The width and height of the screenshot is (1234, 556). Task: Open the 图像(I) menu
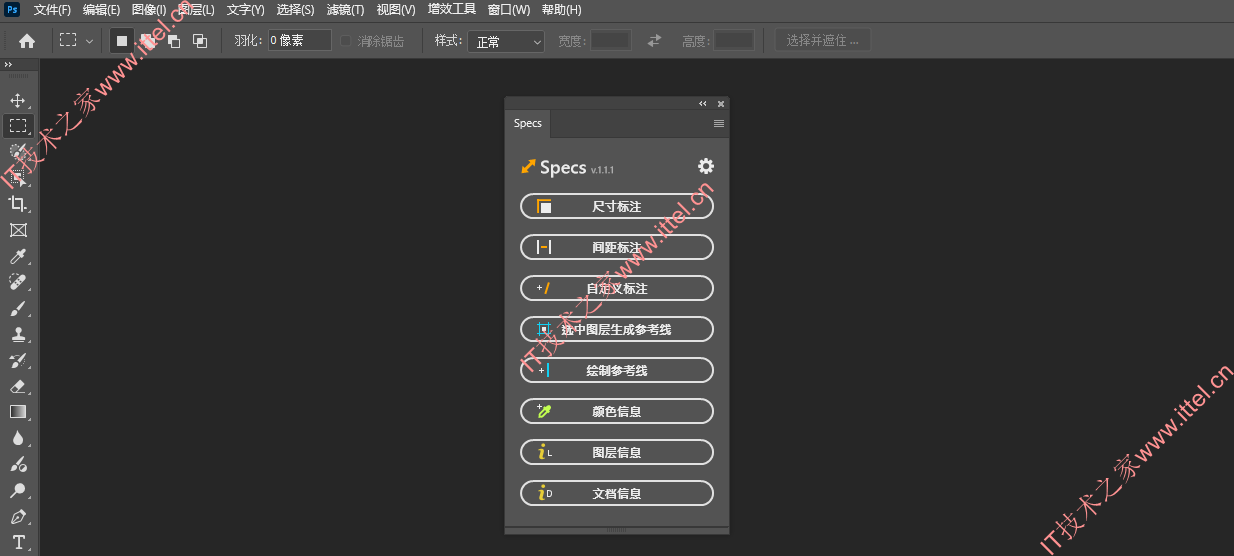(149, 10)
